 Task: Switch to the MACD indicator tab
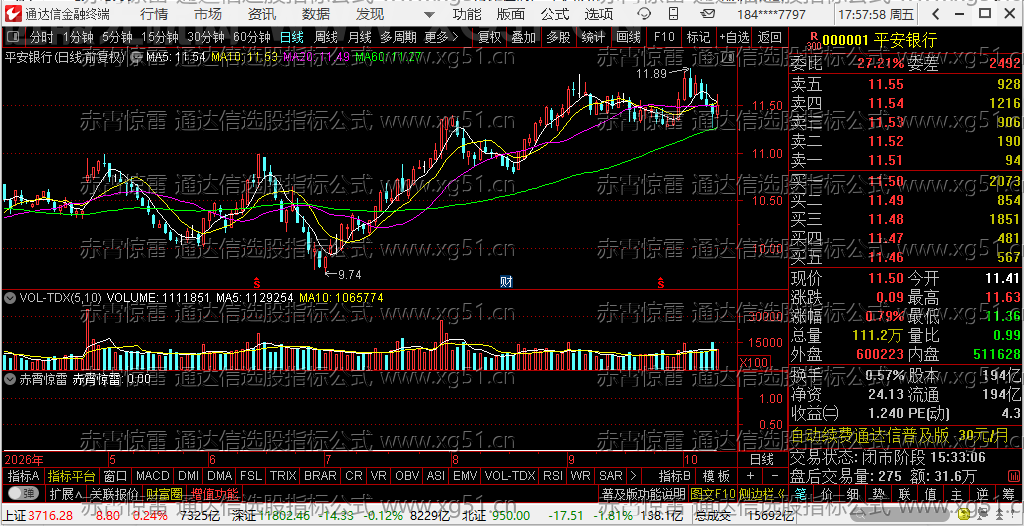(x=153, y=476)
